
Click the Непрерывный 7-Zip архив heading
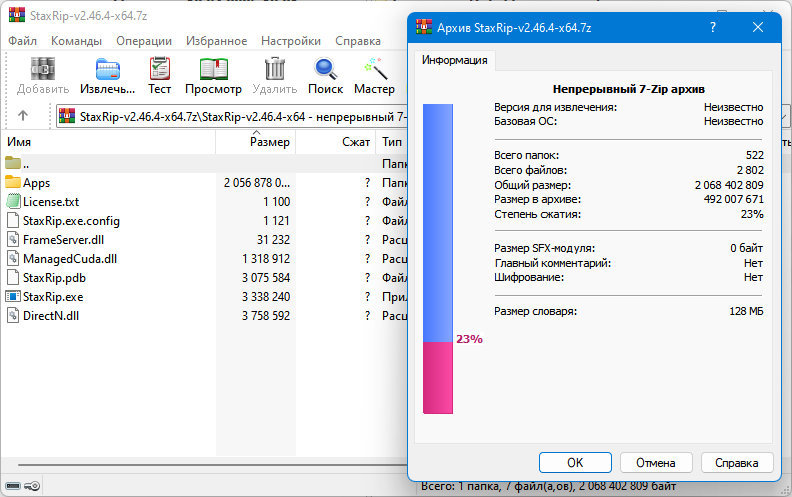click(x=629, y=89)
